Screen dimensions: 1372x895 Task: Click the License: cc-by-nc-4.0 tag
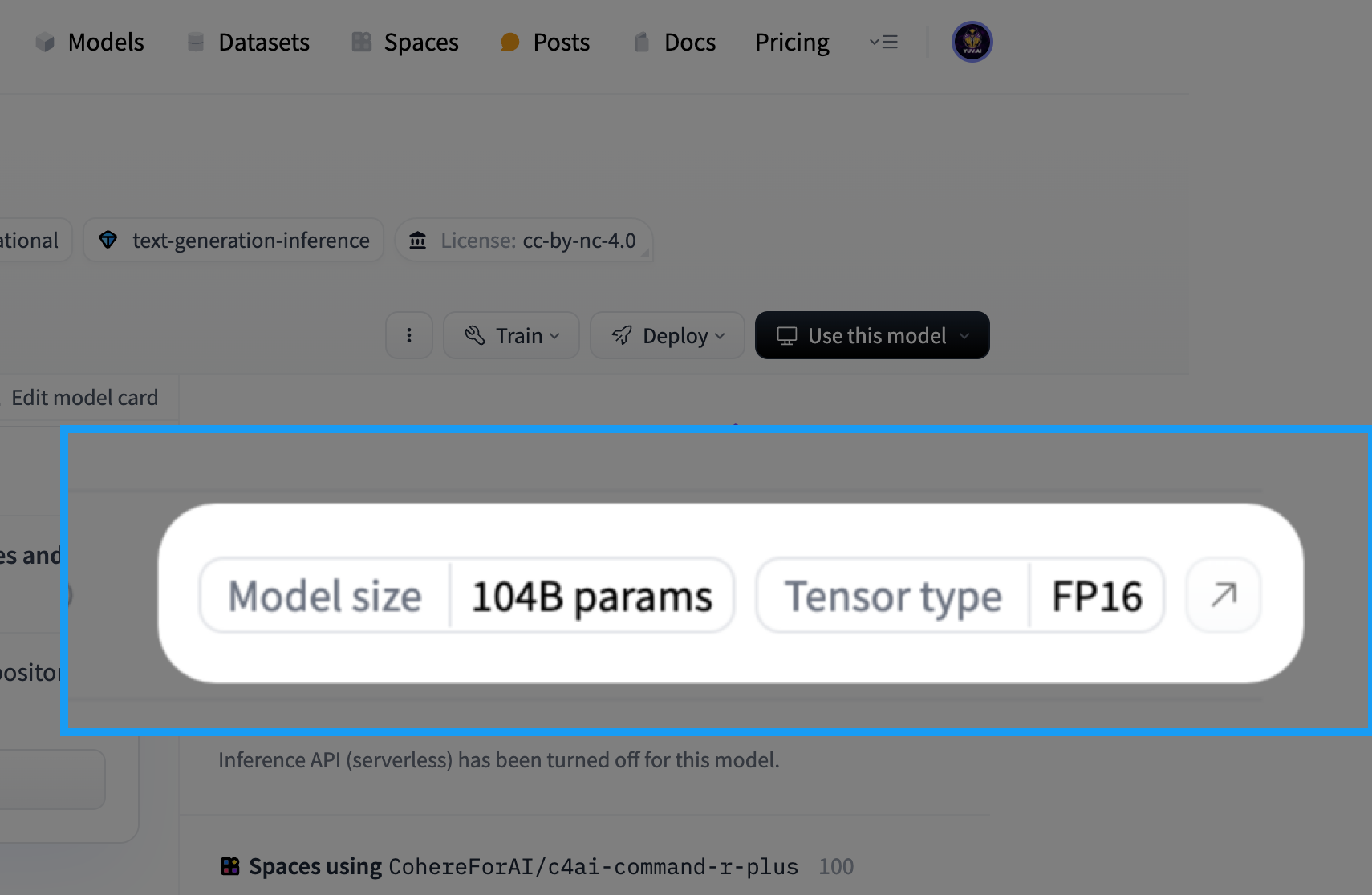tap(523, 241)
